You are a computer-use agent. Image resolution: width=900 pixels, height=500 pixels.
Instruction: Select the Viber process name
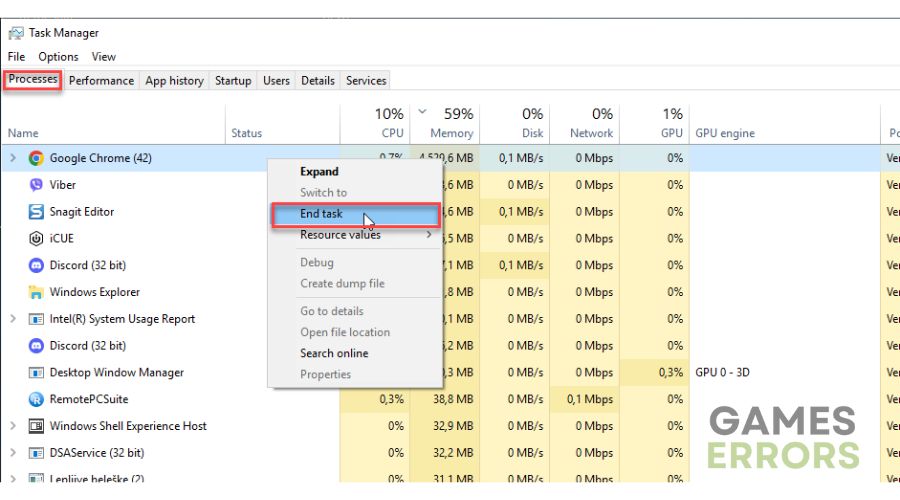(63, 185)
